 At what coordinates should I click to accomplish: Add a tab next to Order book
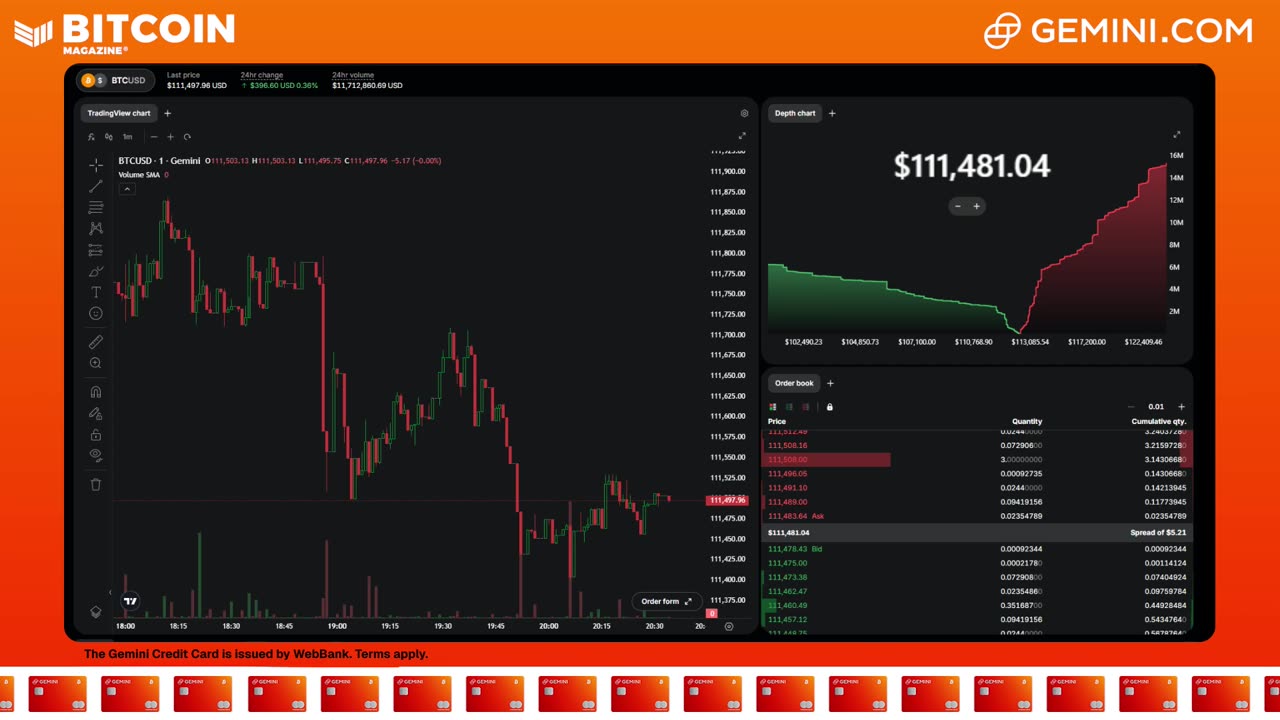[x=830, y=383]
